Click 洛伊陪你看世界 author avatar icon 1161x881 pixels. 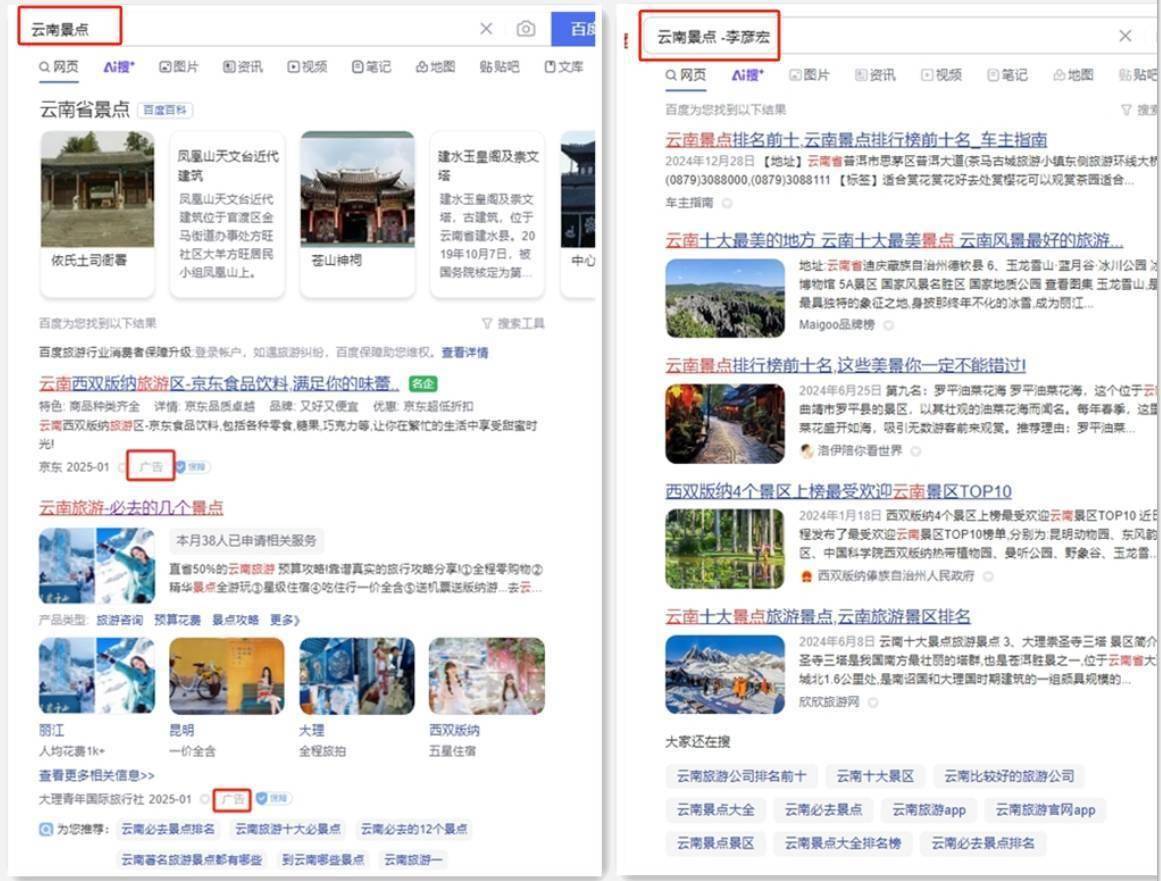806,451
